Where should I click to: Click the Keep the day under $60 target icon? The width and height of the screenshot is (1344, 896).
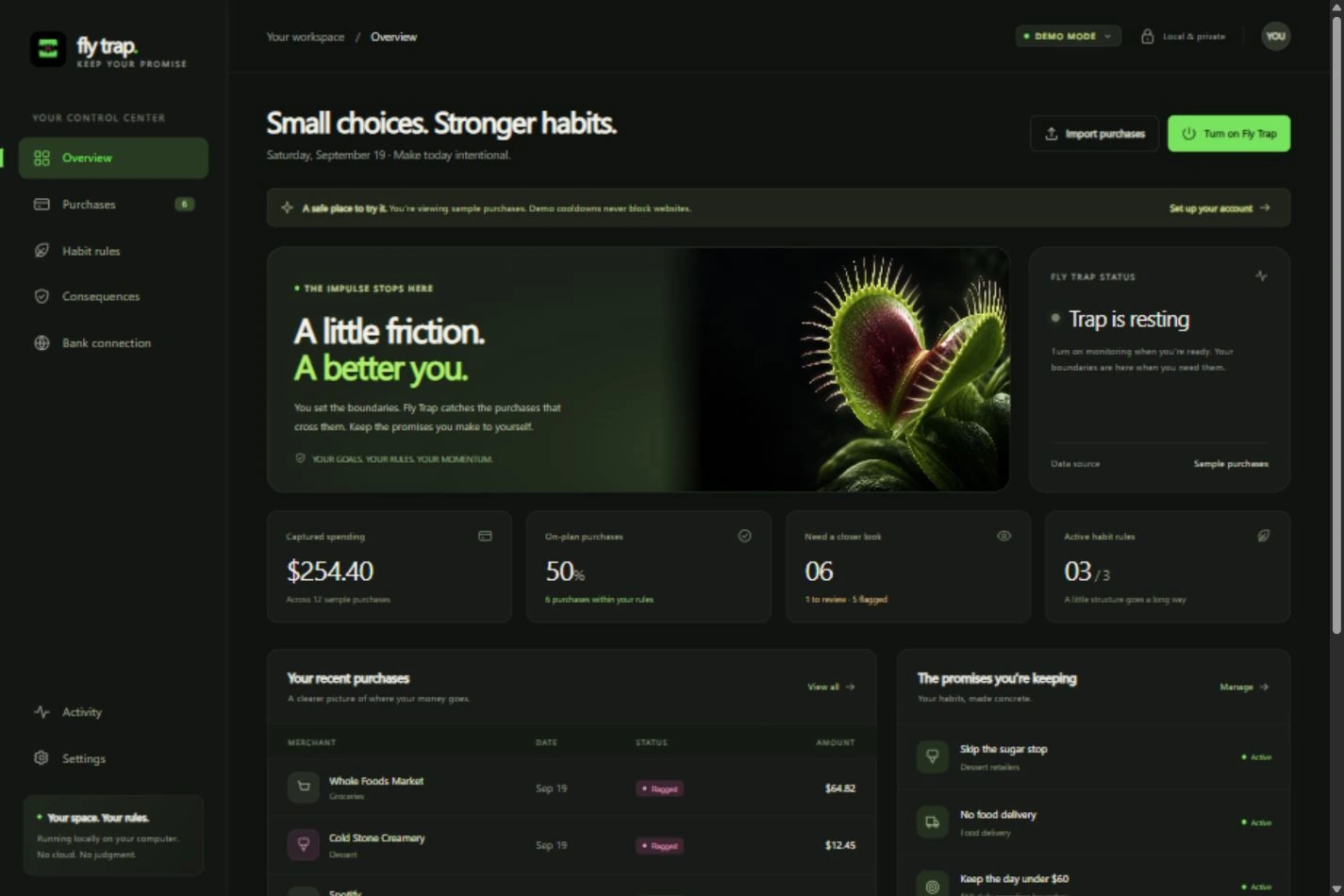[932, 886]
